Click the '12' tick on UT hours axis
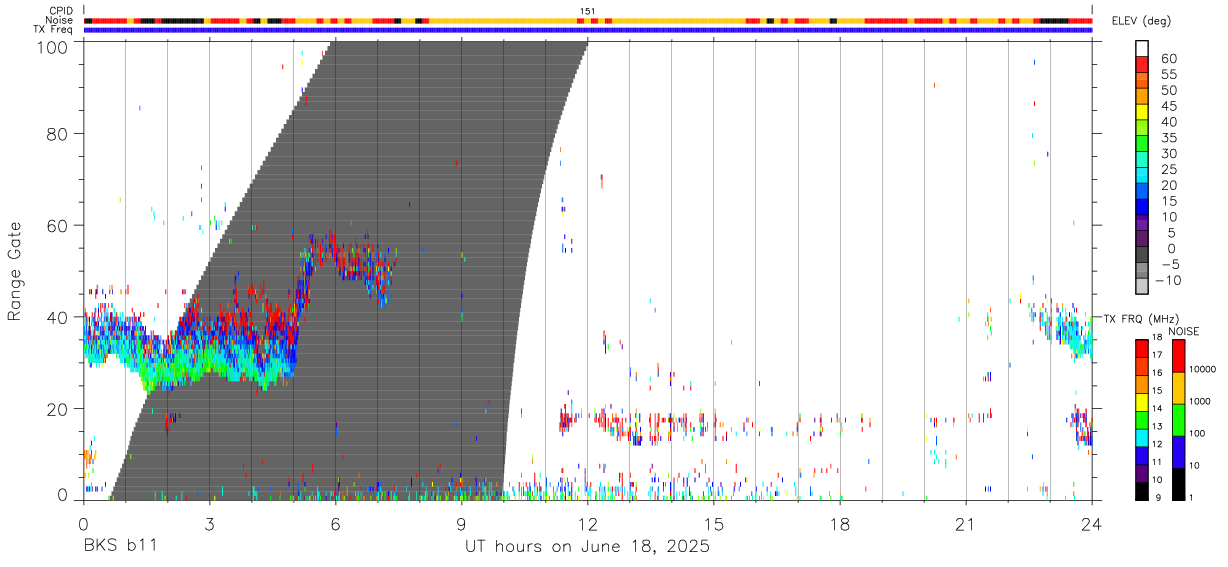 point(587,524)
